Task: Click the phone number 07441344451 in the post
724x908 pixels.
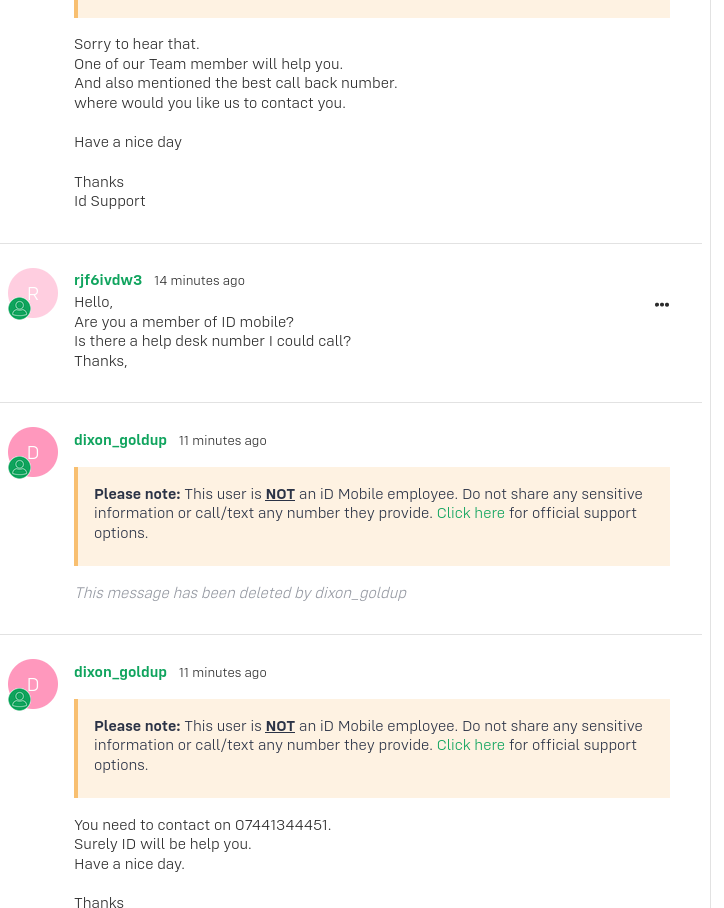Action: (281, 825)
